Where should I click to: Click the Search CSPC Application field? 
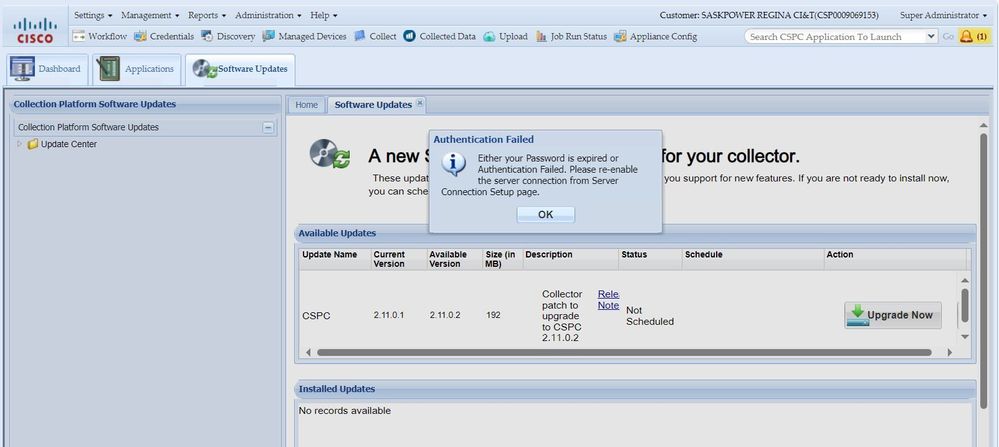point(835,36)
